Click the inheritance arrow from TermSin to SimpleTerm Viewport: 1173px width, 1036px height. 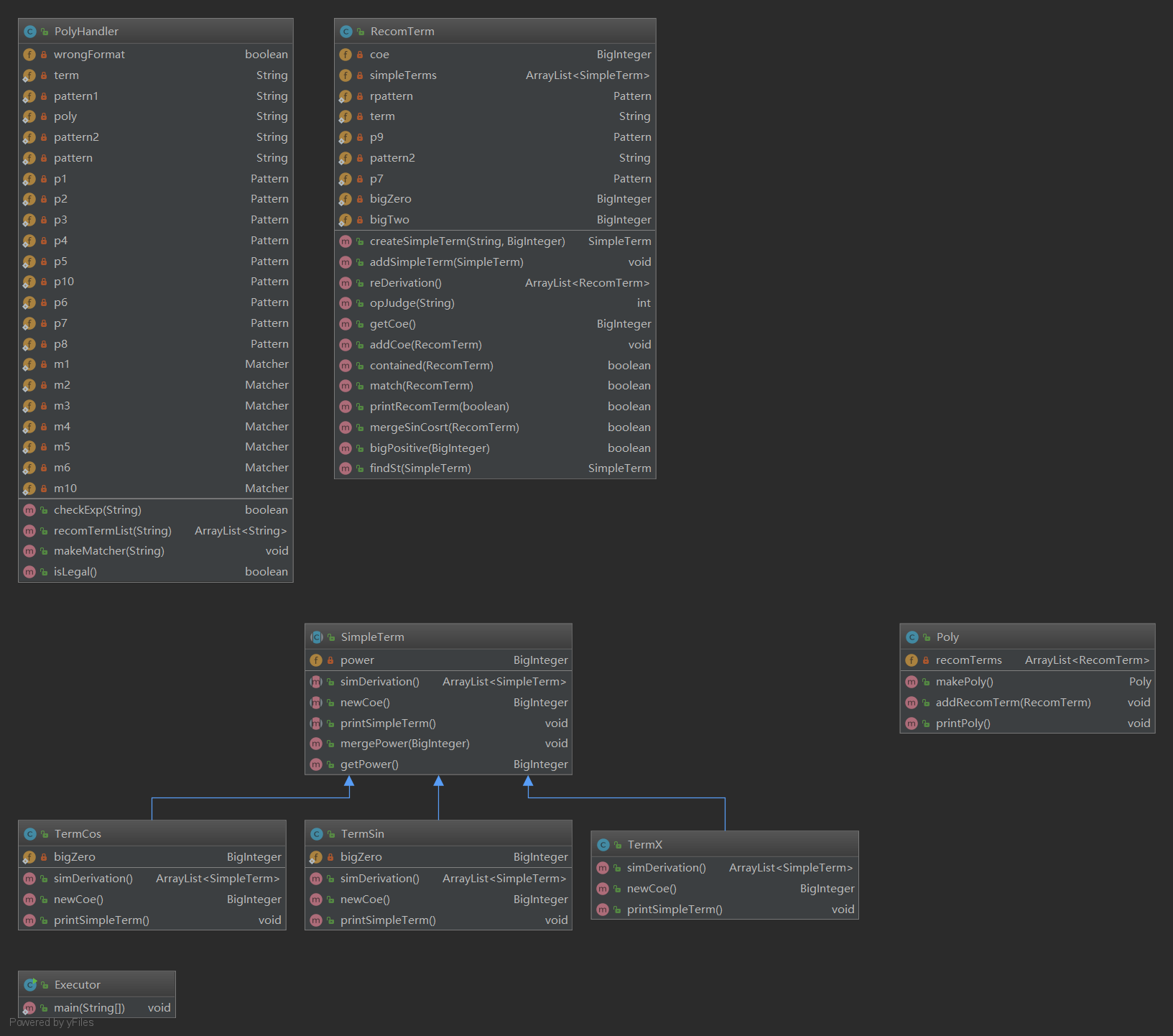point(438,797)
